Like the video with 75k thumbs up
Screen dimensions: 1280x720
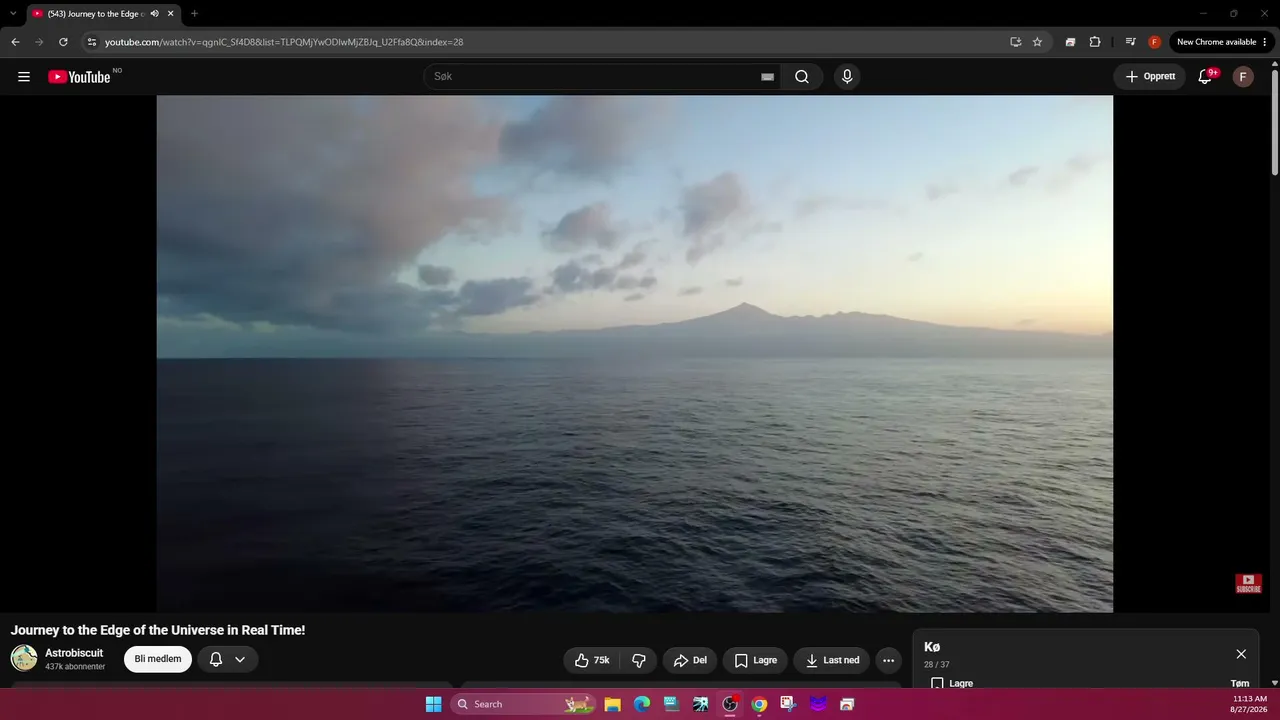tap(592, 660)
